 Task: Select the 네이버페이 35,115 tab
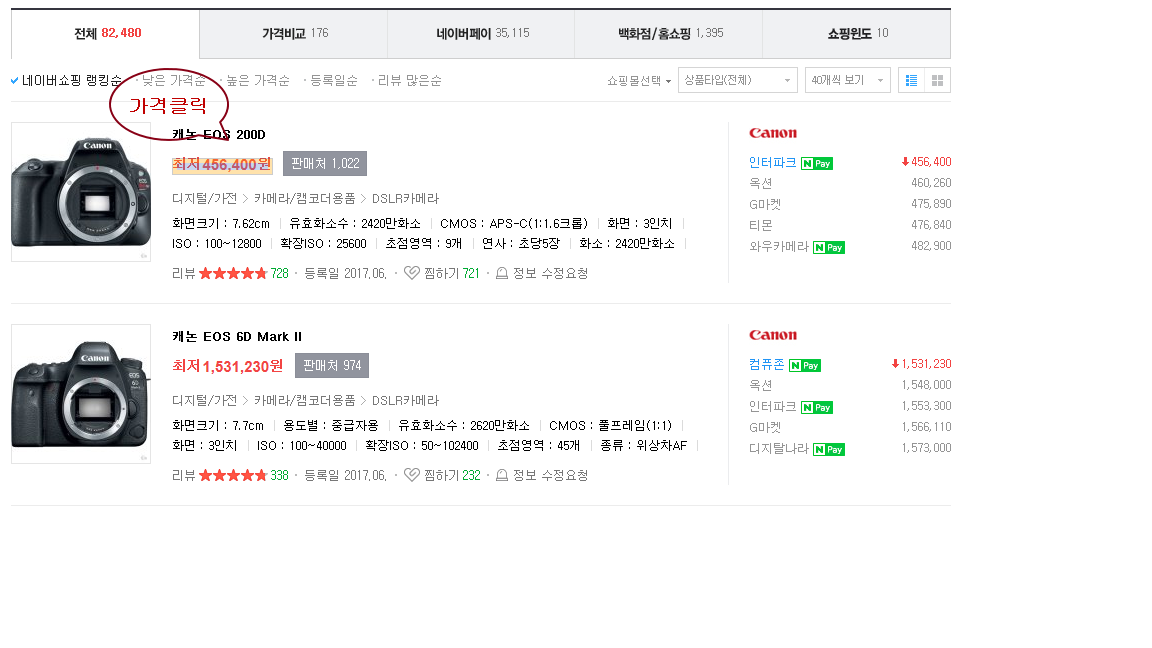coord(481,33)
